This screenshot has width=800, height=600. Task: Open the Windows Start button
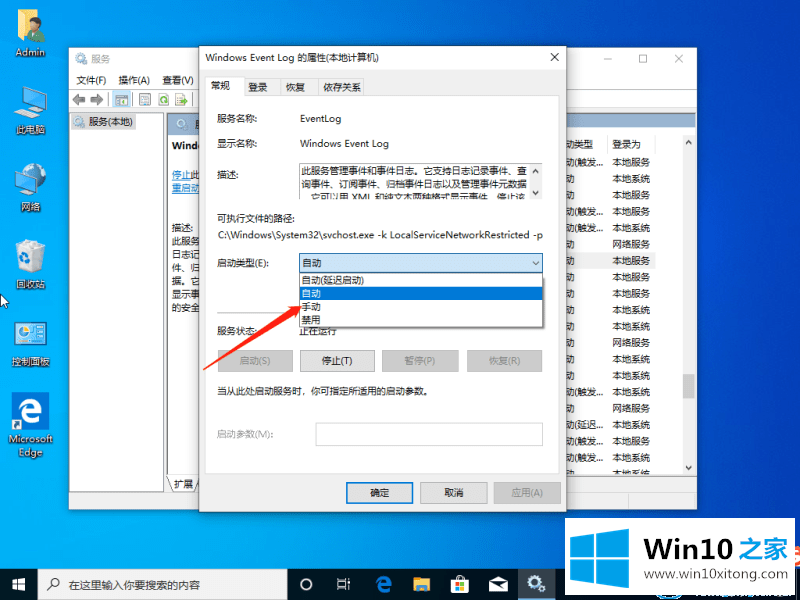tap(18, 584)
